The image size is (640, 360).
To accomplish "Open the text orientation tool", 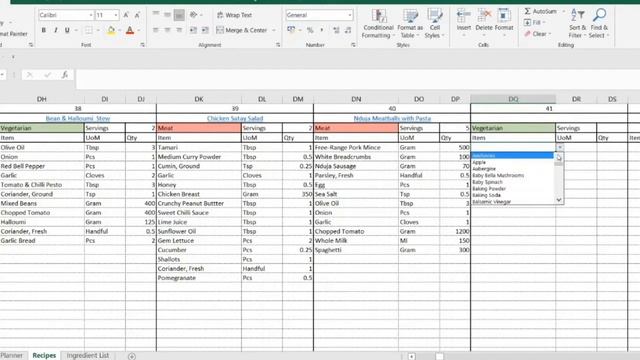I will click(193, 15).
